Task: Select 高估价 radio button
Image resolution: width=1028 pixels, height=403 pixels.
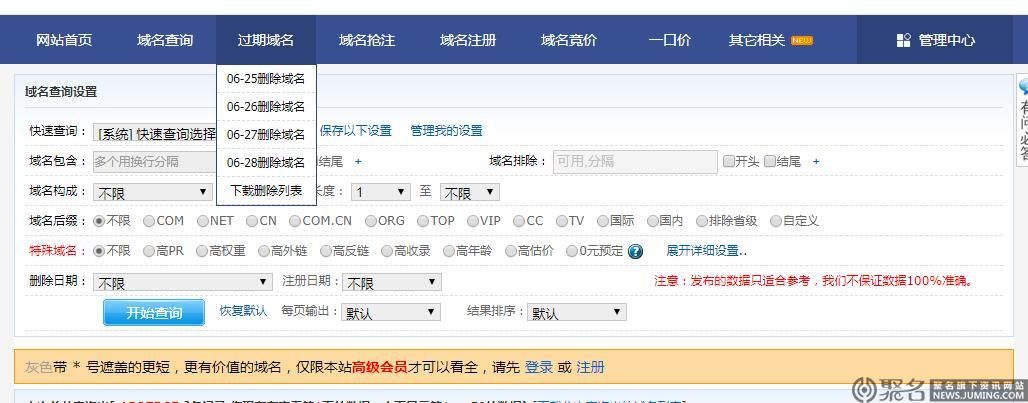Action: tap(510, 250)
